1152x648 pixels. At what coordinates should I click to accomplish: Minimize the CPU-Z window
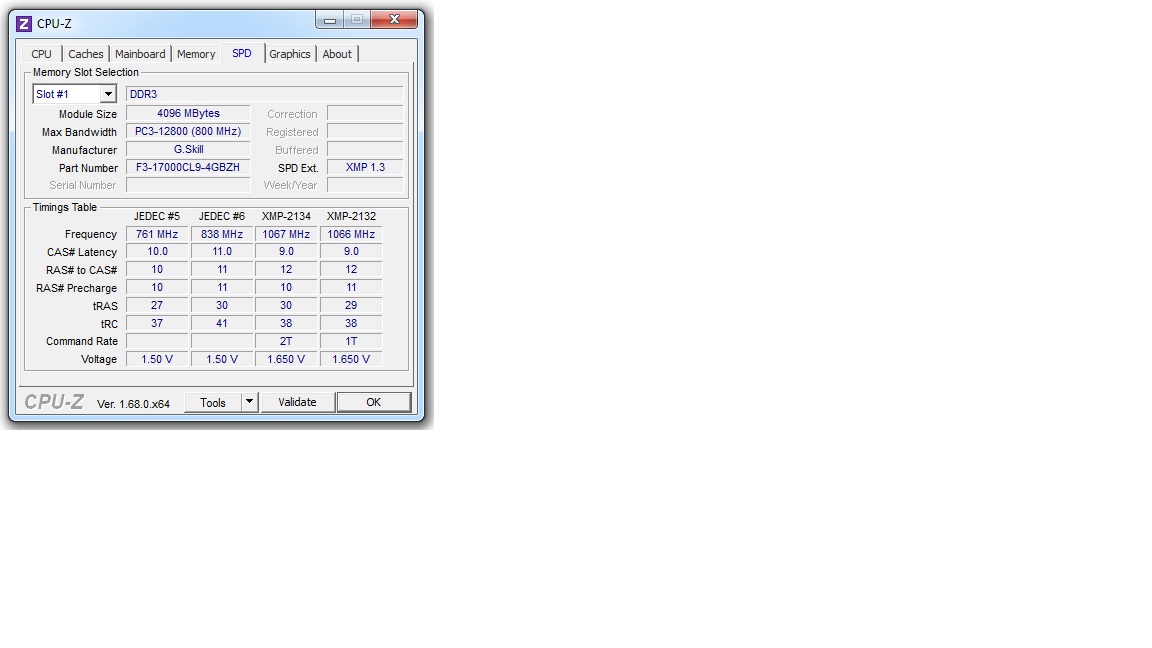click(330, 20)
